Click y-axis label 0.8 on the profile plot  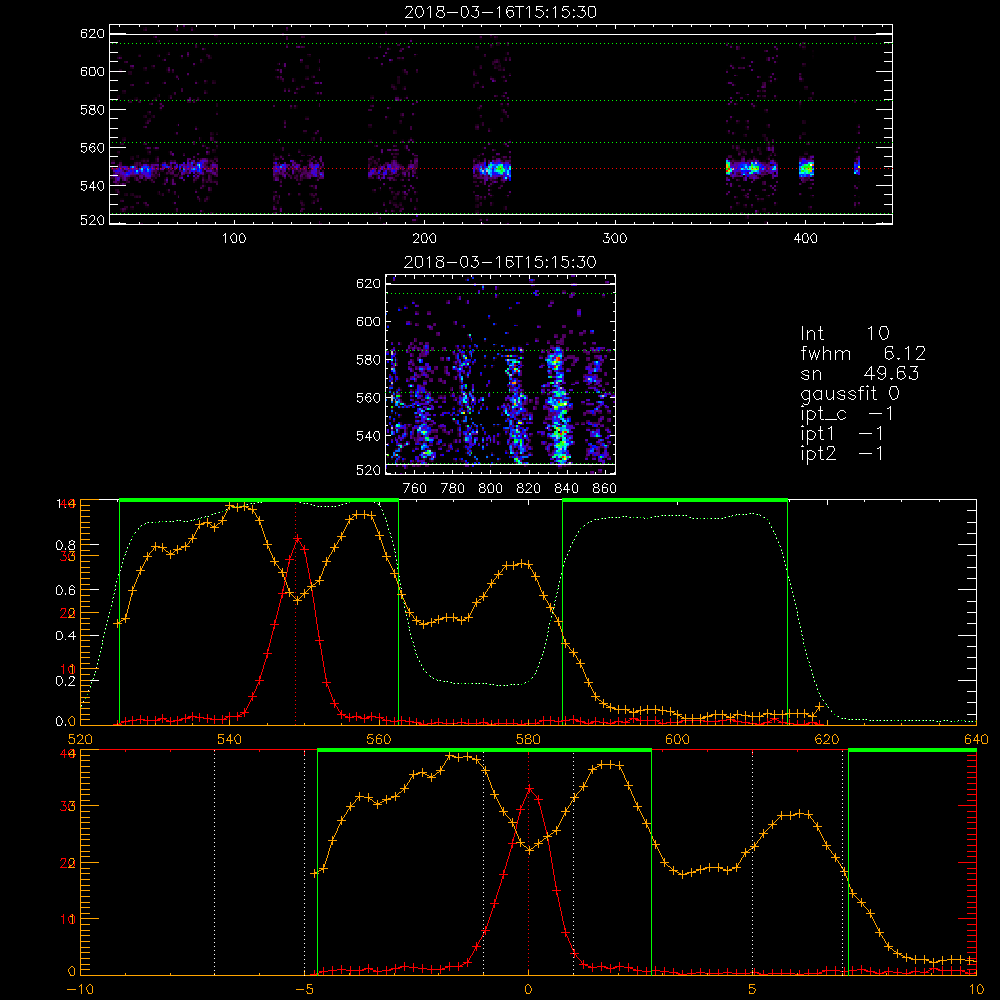[66, 545]
